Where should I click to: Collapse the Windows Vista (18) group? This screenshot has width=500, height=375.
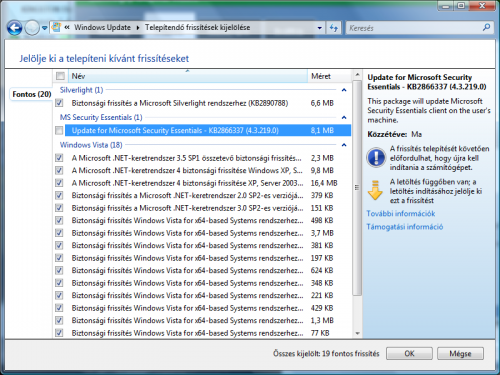point(344,145)
